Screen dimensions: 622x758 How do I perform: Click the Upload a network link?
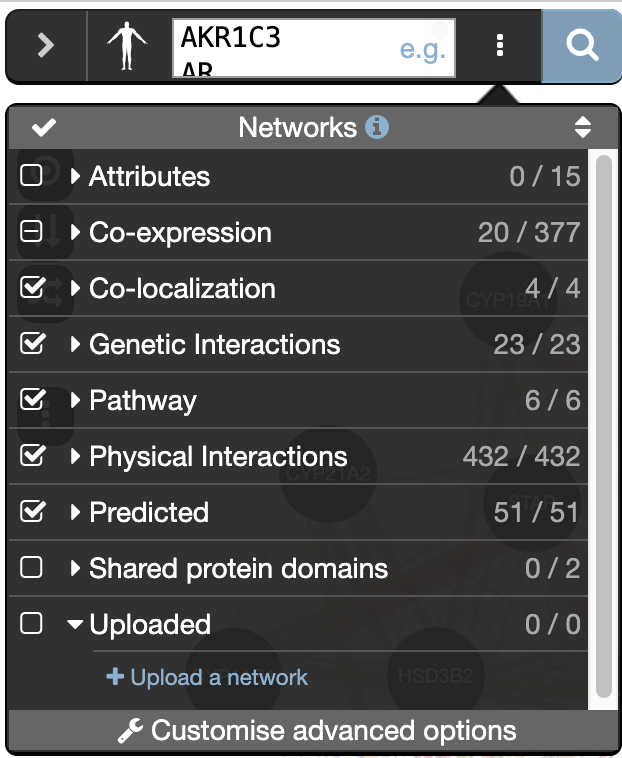coord(208,678)
